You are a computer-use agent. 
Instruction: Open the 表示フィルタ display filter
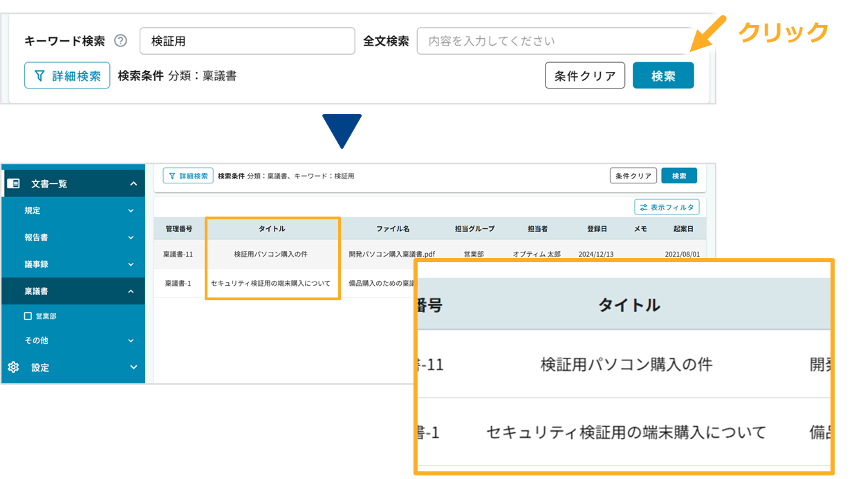pos(667,207)
